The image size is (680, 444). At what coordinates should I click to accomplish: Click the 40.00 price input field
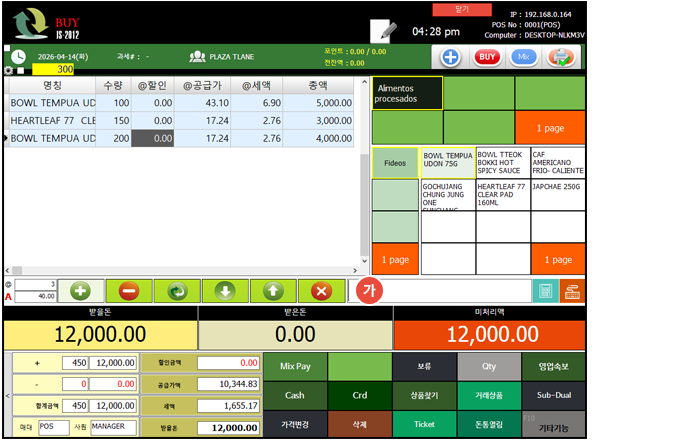36,296
